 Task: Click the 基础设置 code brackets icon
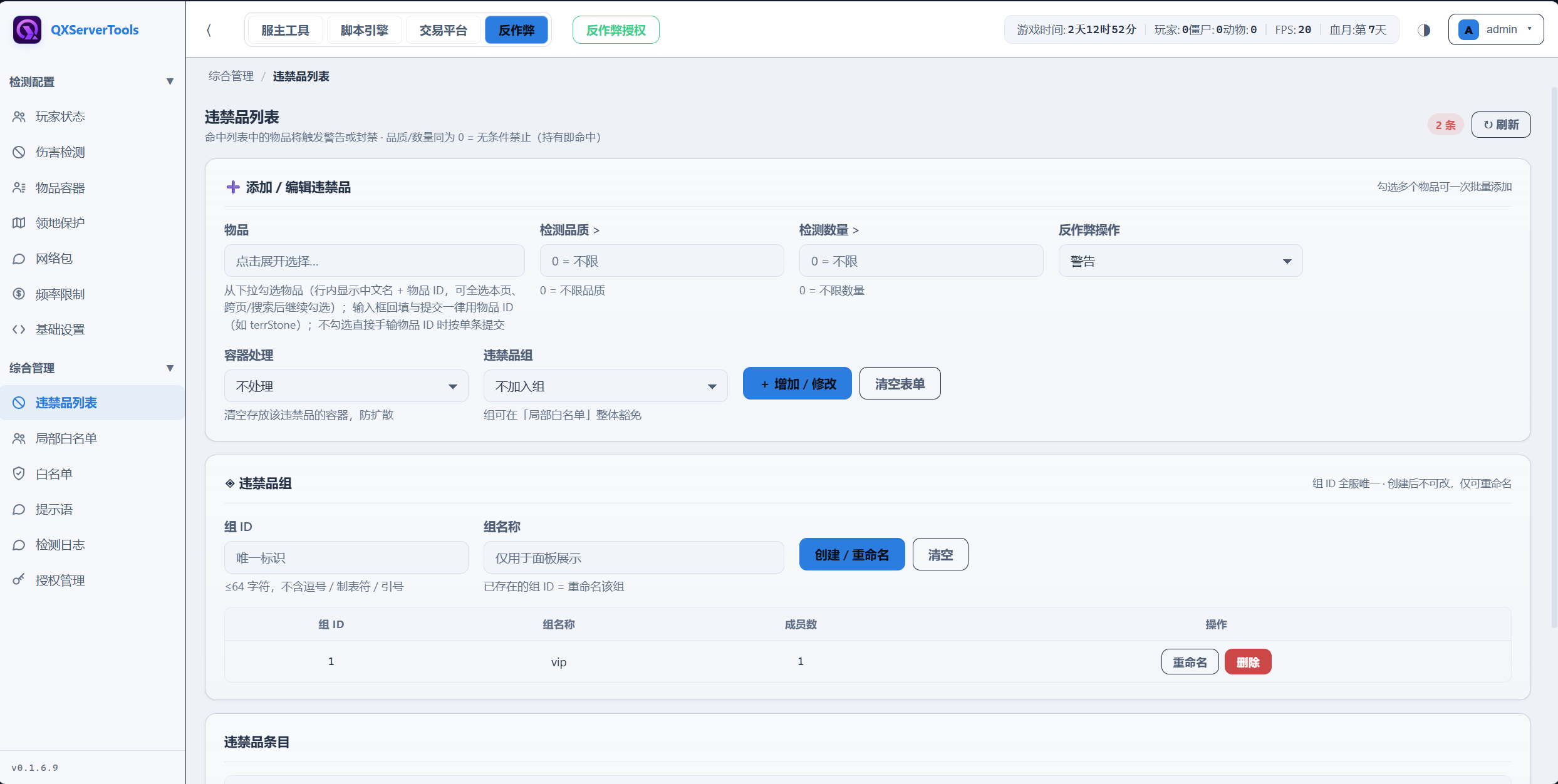19,329
